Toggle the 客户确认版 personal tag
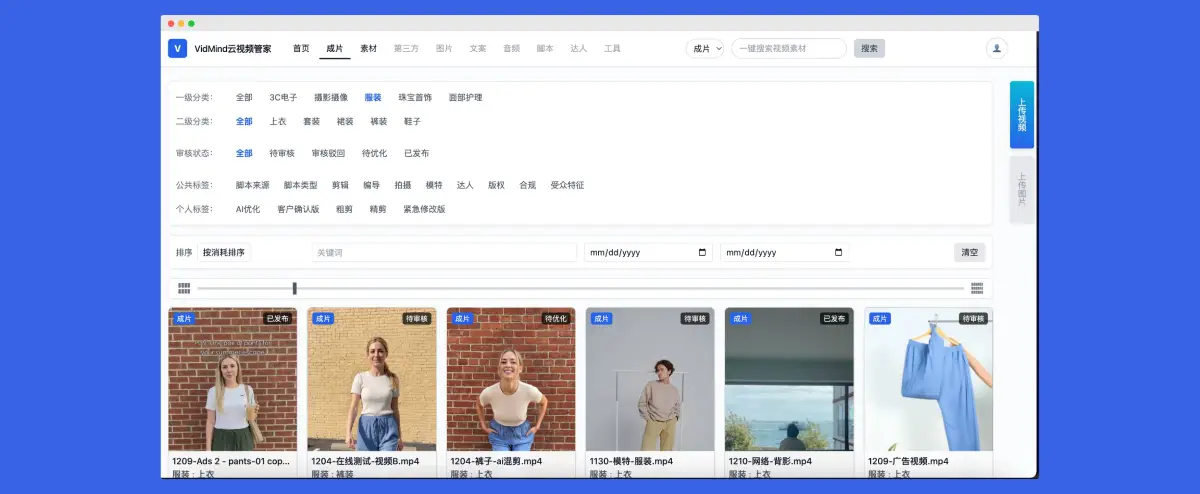The height and width of the screenshot is (494, 1200). (x=298, y=209)
